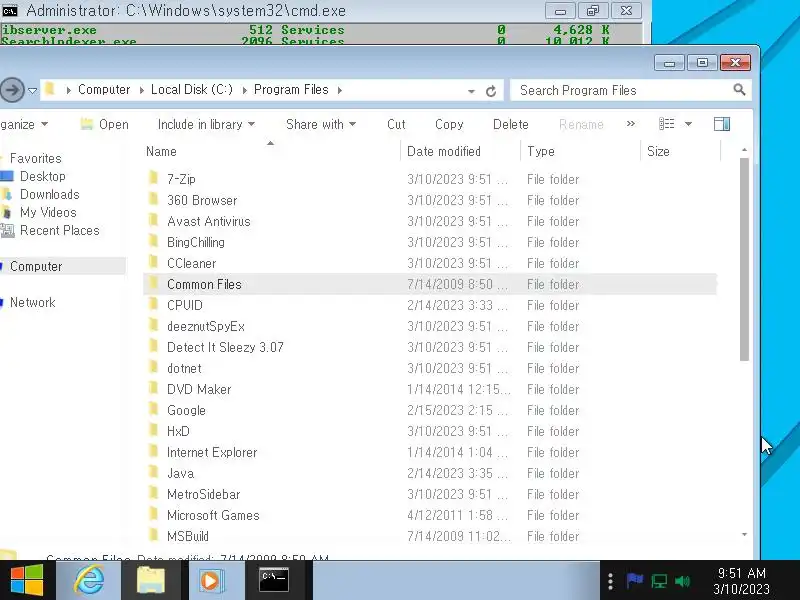Select the Common Files row

[430, 284]
